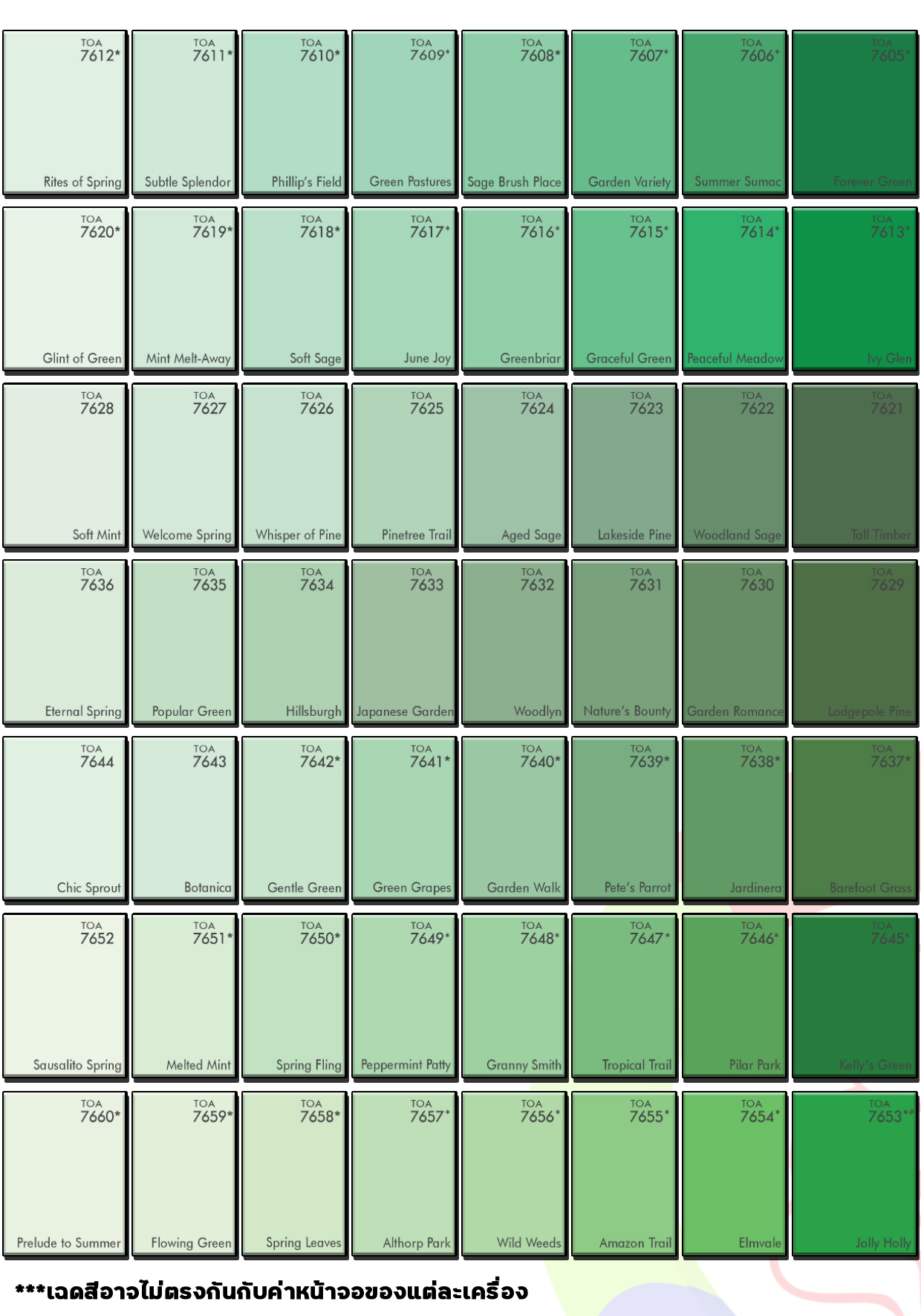Select the Chic Sprout 7644 swatch

[65, 819]
